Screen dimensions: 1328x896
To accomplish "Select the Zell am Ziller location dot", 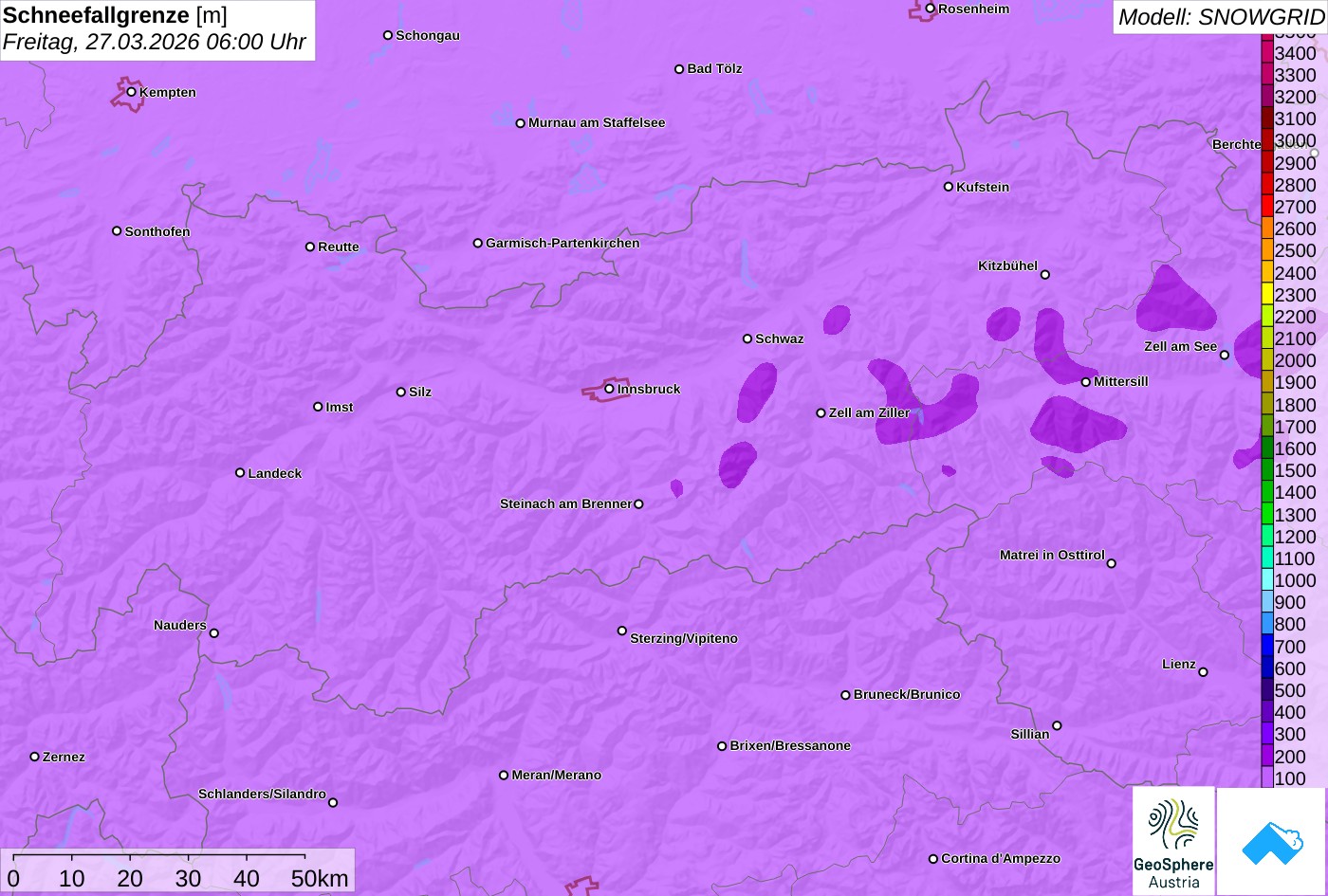I will click(821, 413).
